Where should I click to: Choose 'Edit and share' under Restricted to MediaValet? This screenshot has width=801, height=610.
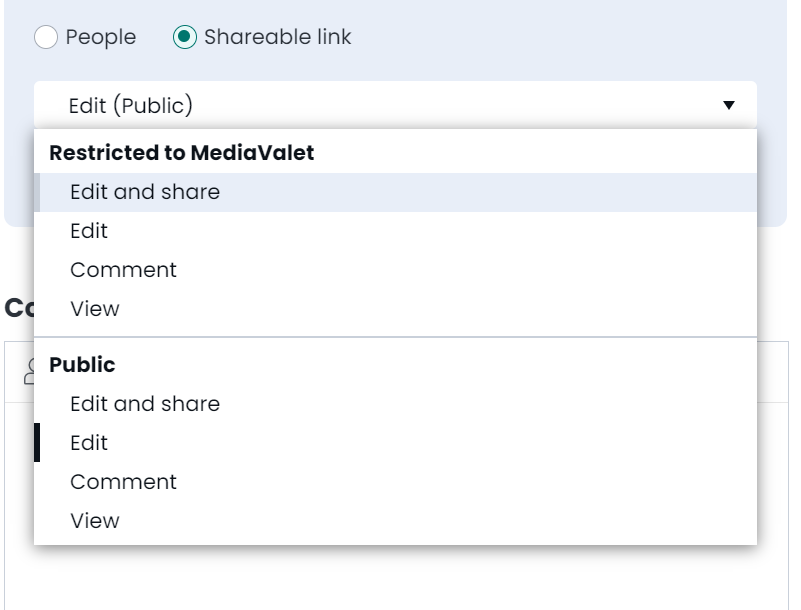[144, 191]
